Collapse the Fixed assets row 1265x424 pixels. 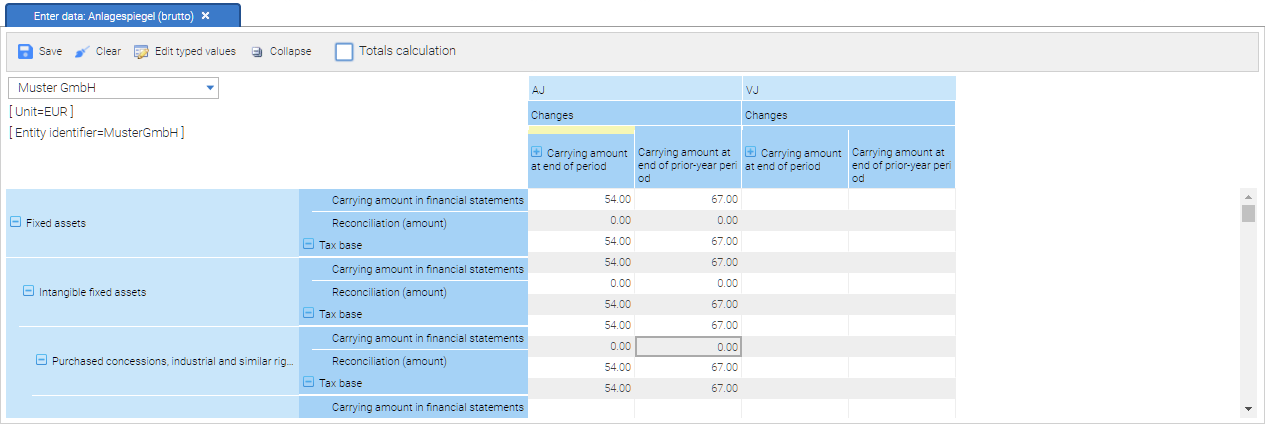(x=15, y=223)
